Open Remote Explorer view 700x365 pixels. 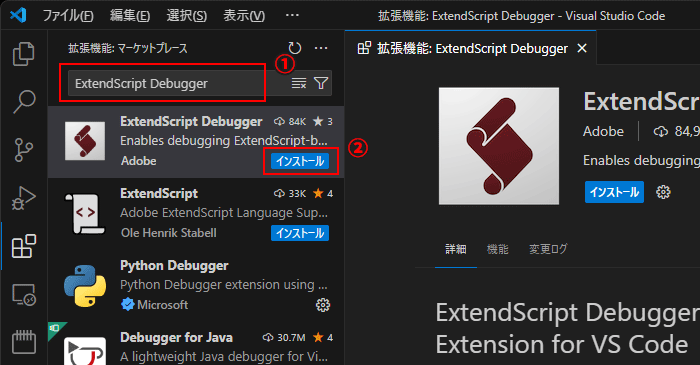(x=23, y=294)
